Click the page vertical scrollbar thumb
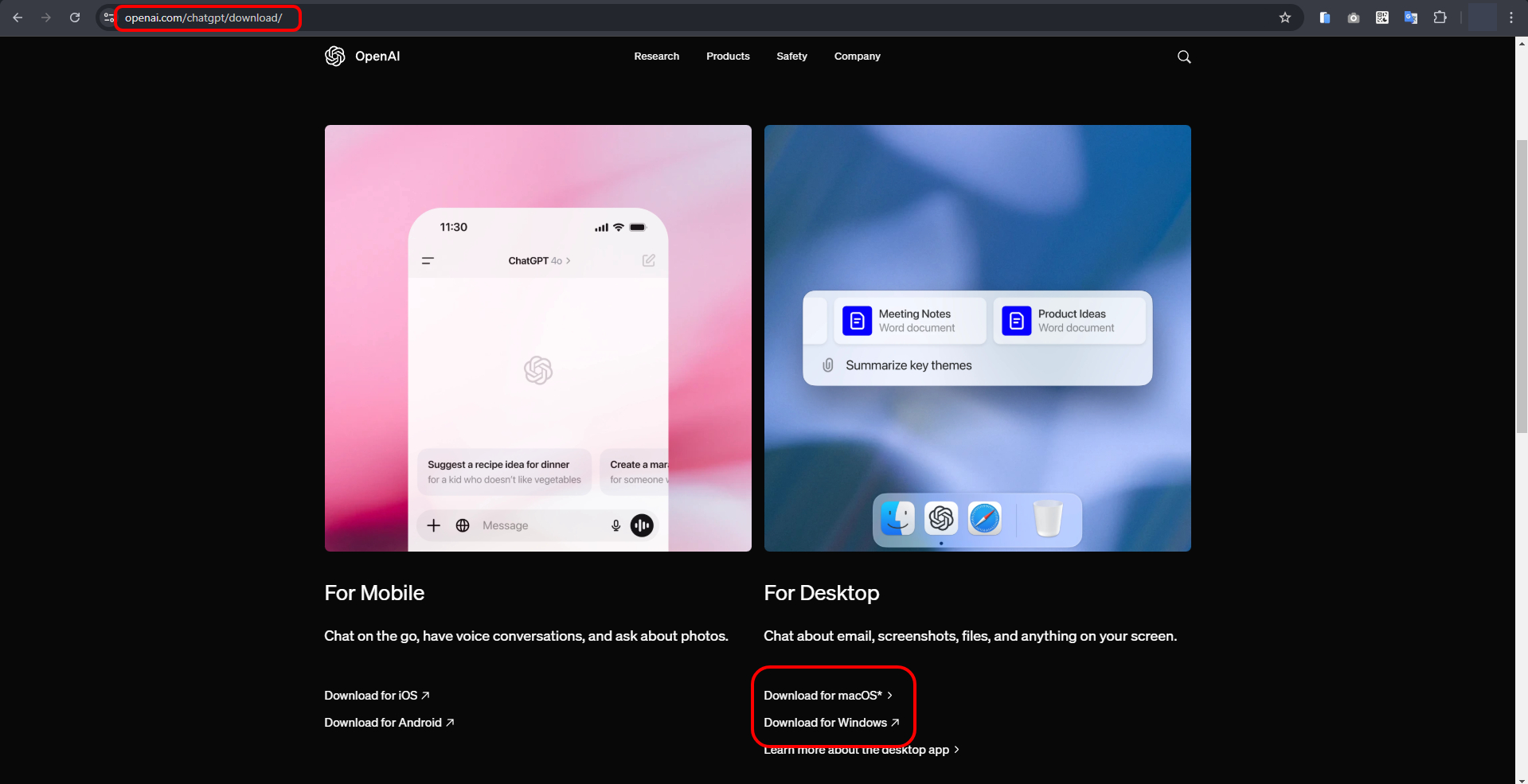The width and height of the screenshot is (1528, 784). tap(1522, 287)
